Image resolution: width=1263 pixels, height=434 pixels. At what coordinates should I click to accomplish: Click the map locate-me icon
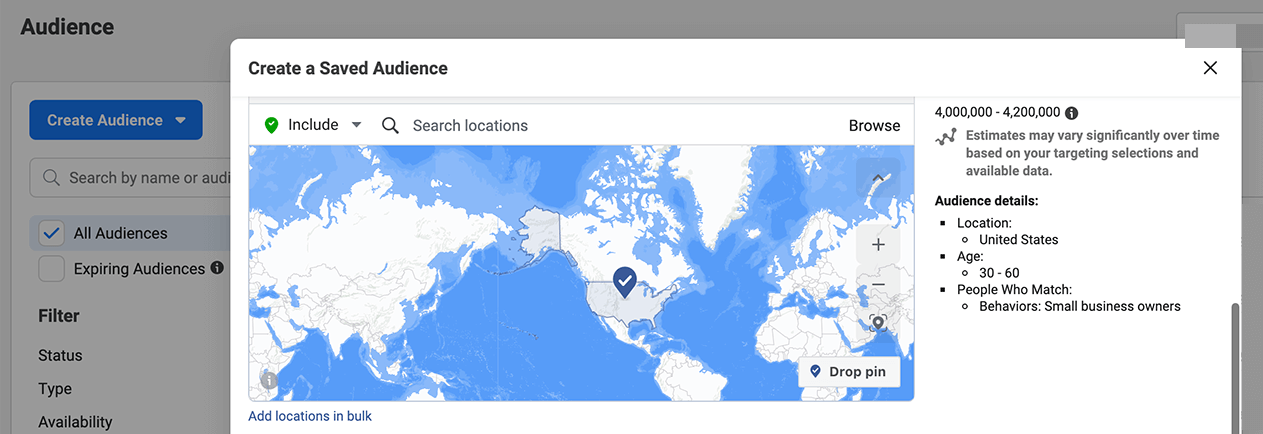point(878,323)
